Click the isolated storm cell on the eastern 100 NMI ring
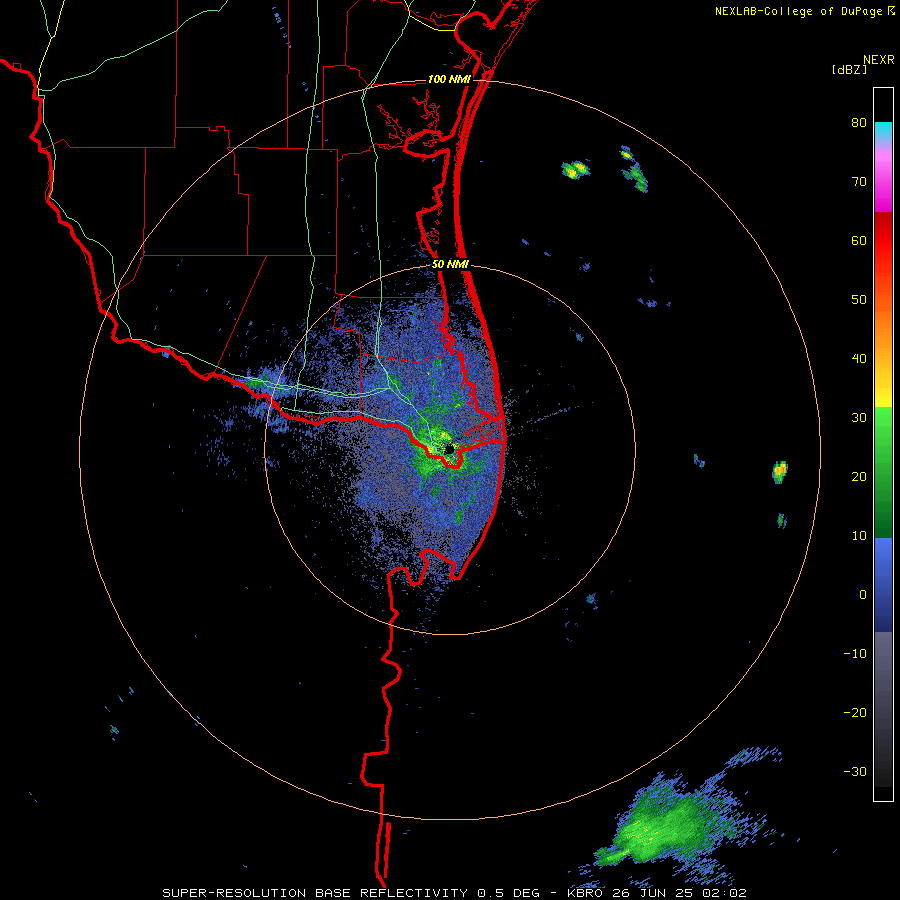The width and height of the screenshot is (900, 900). 779,472
